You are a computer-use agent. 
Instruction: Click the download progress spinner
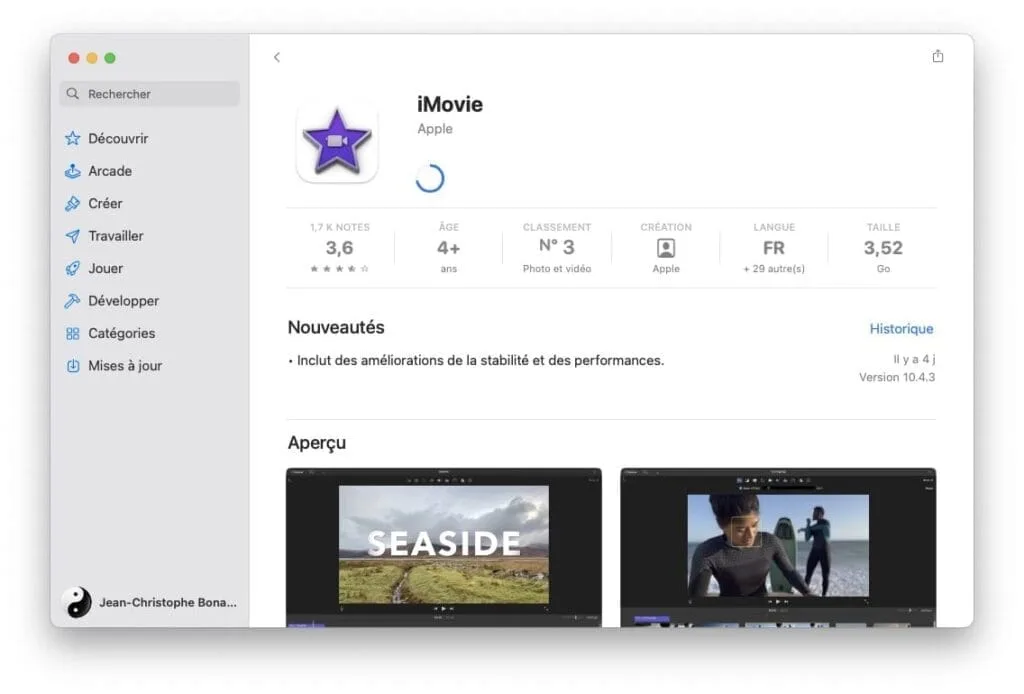pos(430,178)
